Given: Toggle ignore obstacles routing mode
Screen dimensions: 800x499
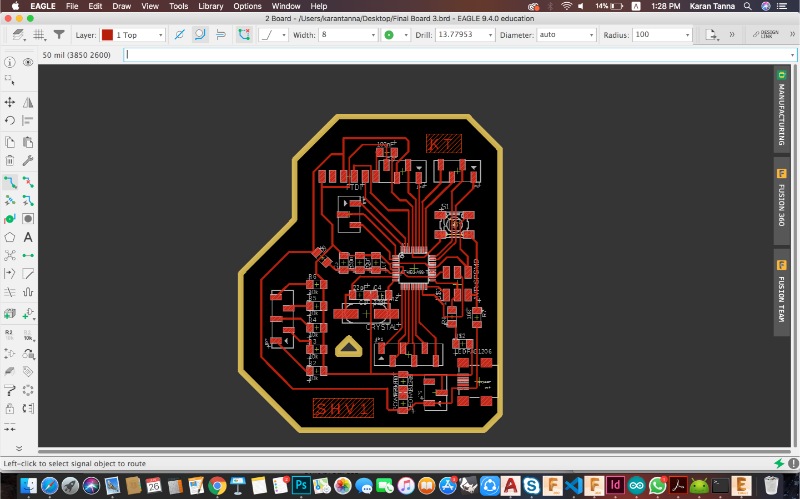Looking at the screenshot, I should [180, 35].
